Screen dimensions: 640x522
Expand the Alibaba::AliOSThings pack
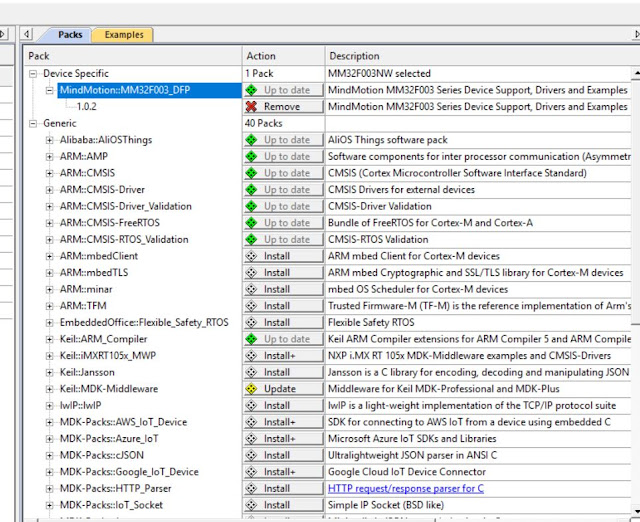(x=49, y=140)
